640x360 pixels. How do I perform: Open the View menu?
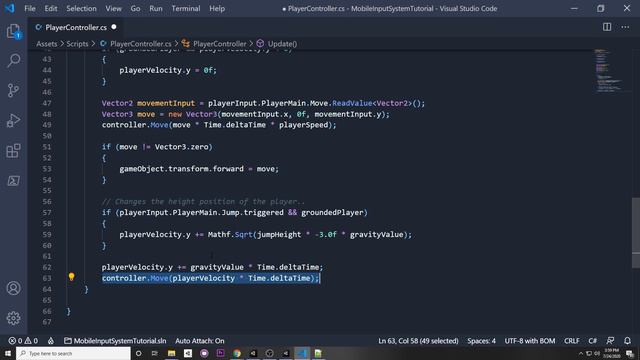113,9
